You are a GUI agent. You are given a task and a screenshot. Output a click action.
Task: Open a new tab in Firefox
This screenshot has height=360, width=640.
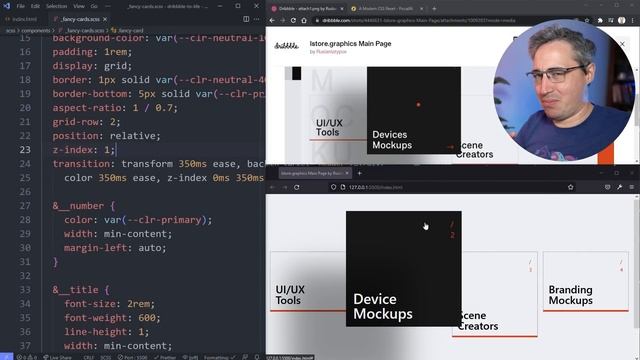[359, 173]
